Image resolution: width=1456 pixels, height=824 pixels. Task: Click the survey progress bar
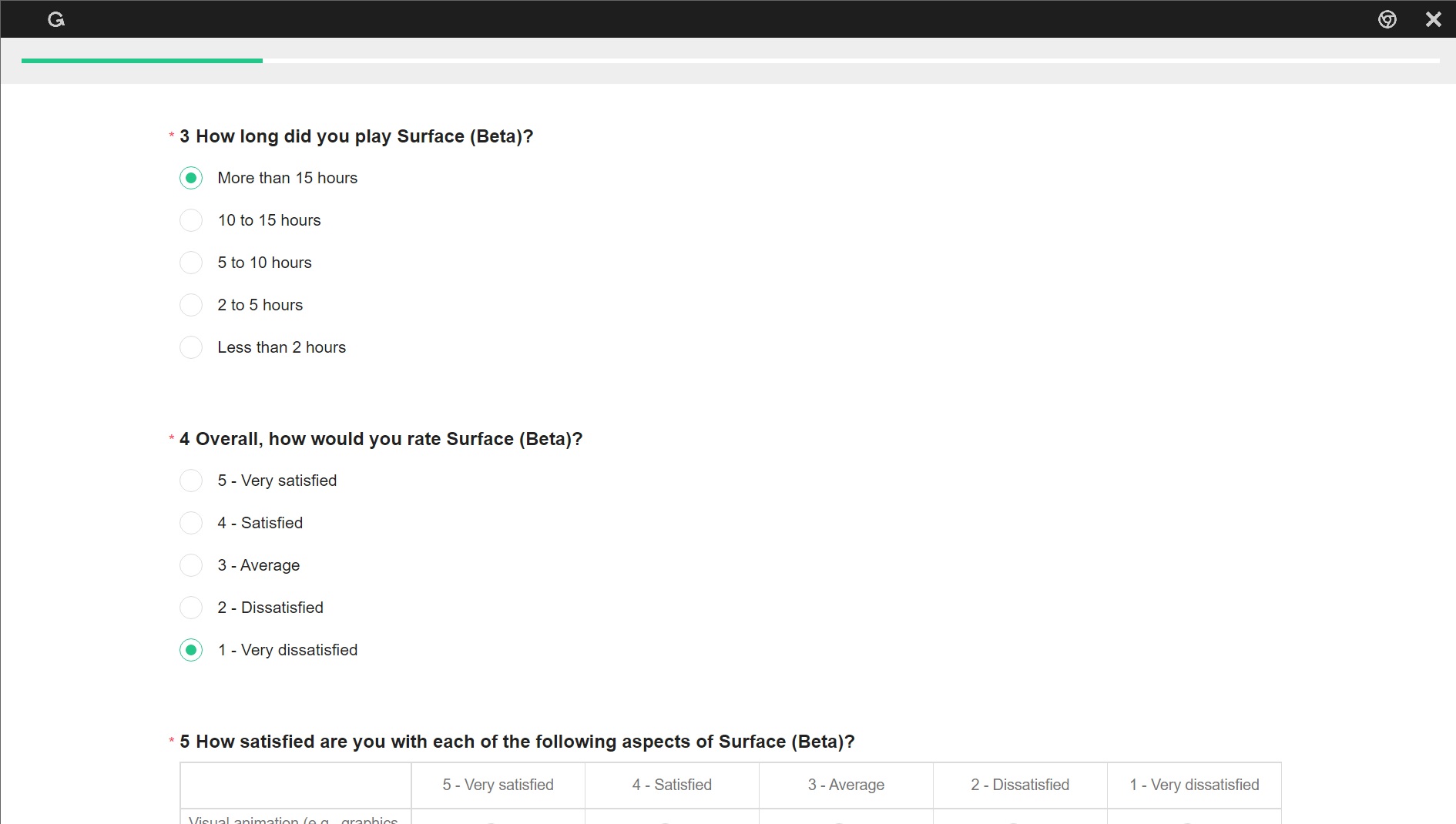pos(730,61)
